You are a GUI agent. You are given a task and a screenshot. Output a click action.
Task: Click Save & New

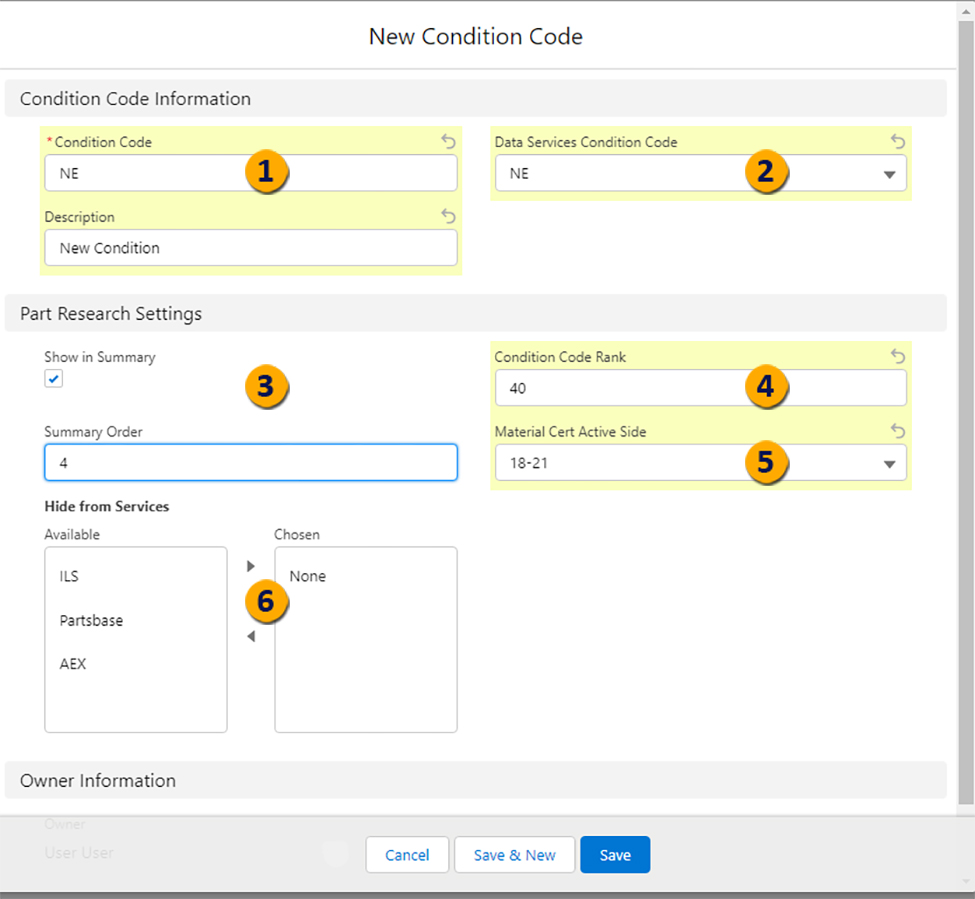pyautogui.click(x=514, y=855)
